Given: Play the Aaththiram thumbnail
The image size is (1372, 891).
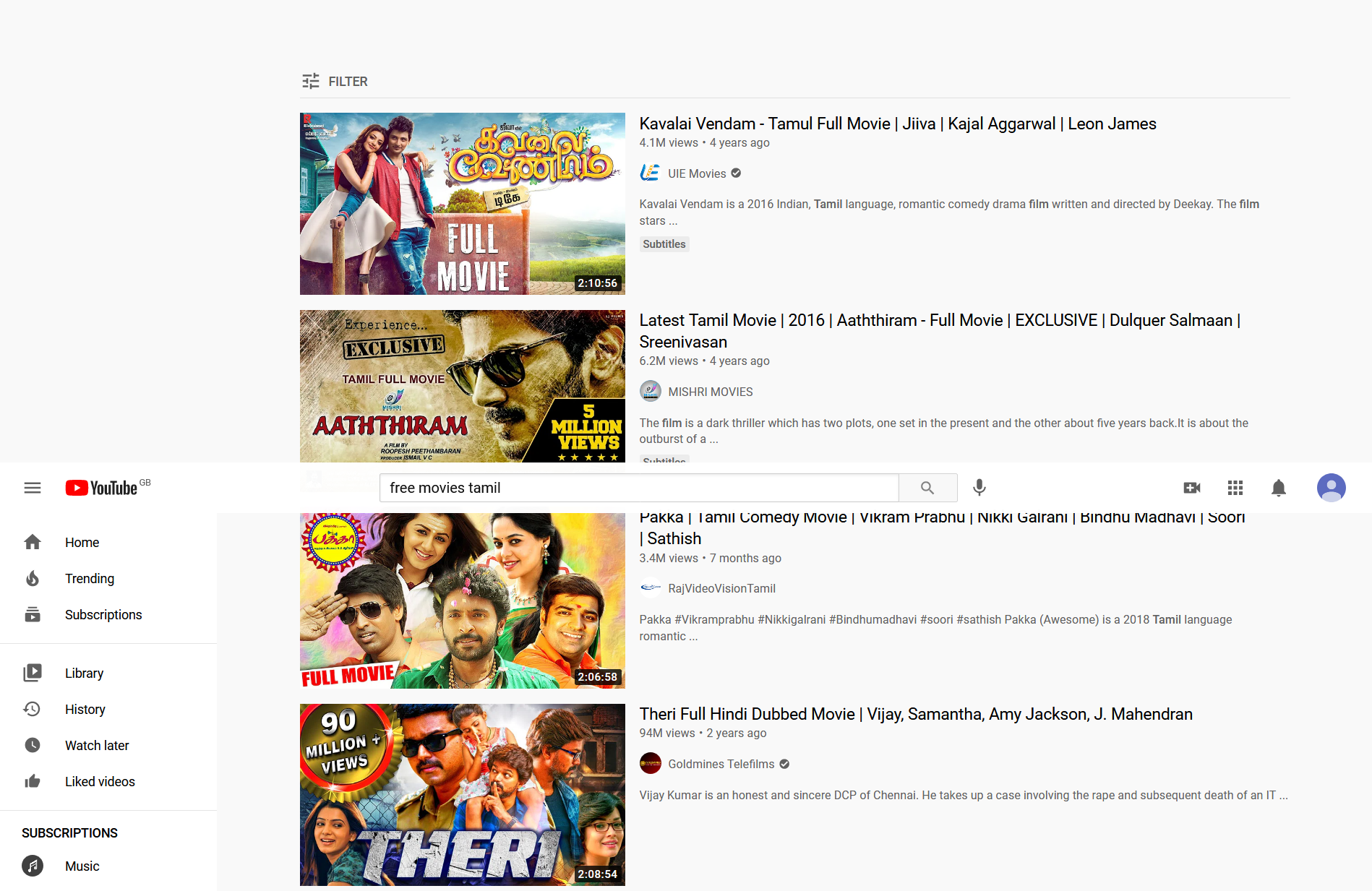Looking at the screenshot, I should coord(463,386).
